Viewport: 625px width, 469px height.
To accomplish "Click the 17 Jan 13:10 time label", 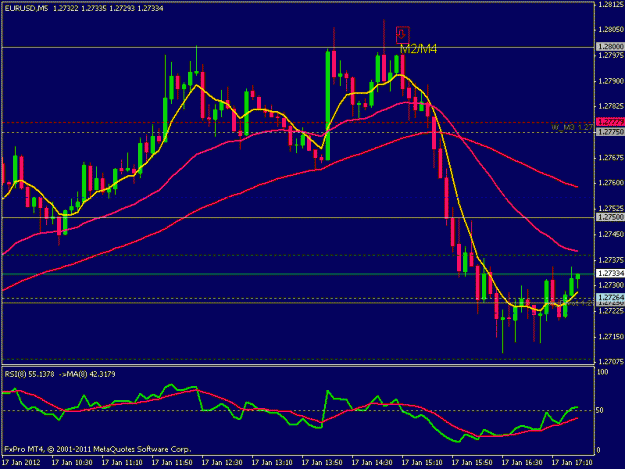I will [272, 463].
